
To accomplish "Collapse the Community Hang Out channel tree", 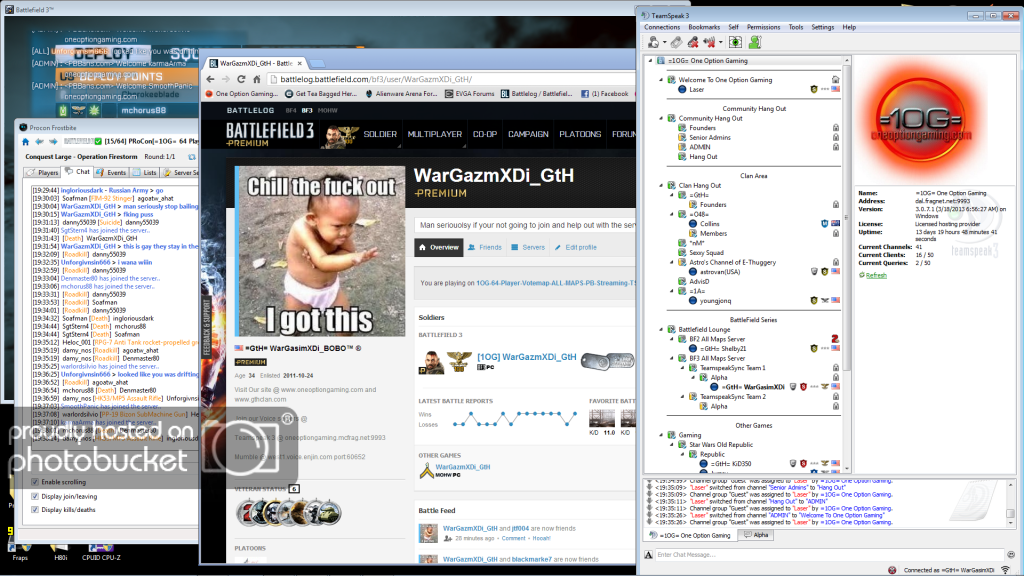I will 660,118.
